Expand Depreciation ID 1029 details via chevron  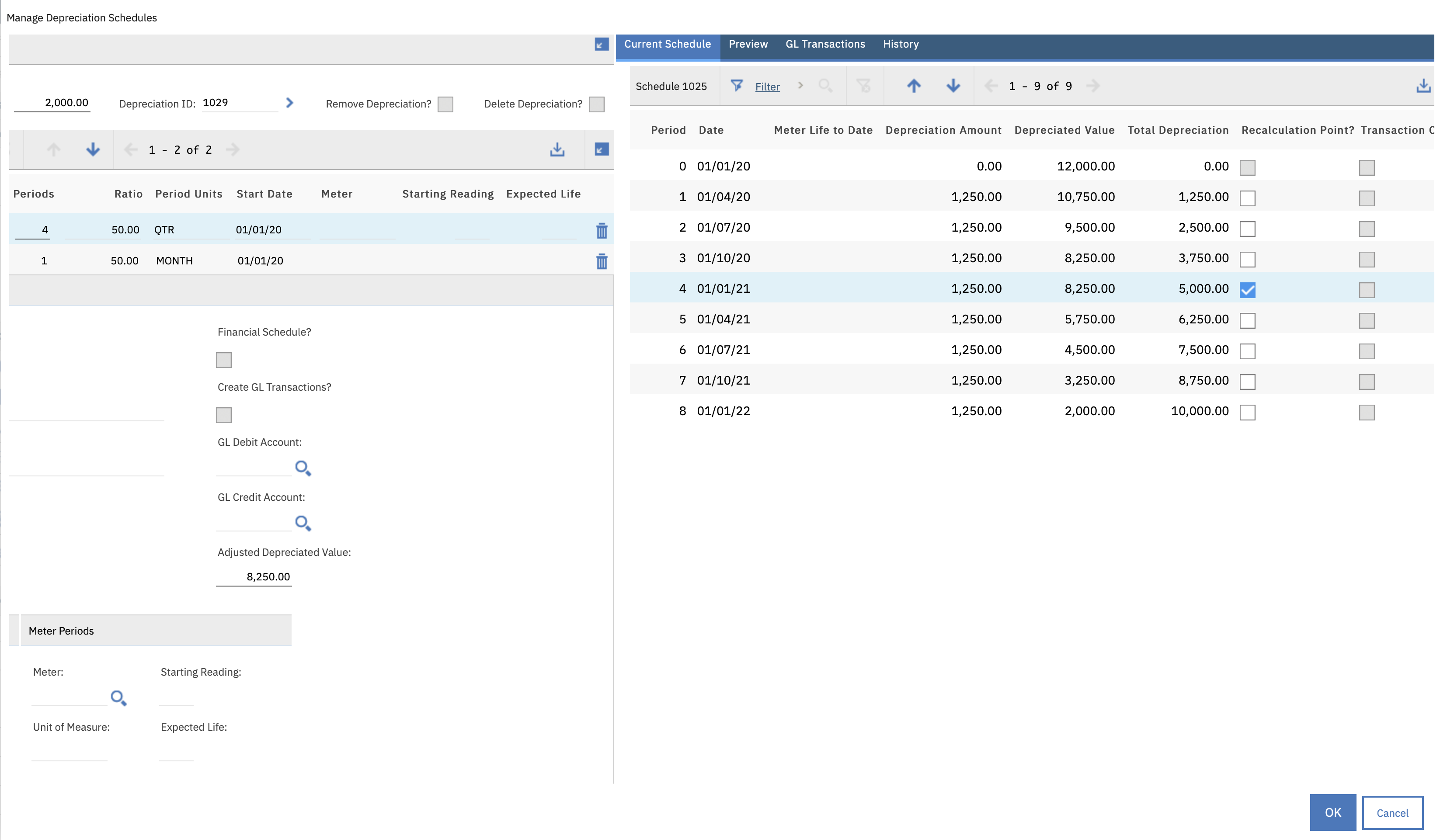coord(290,103)
